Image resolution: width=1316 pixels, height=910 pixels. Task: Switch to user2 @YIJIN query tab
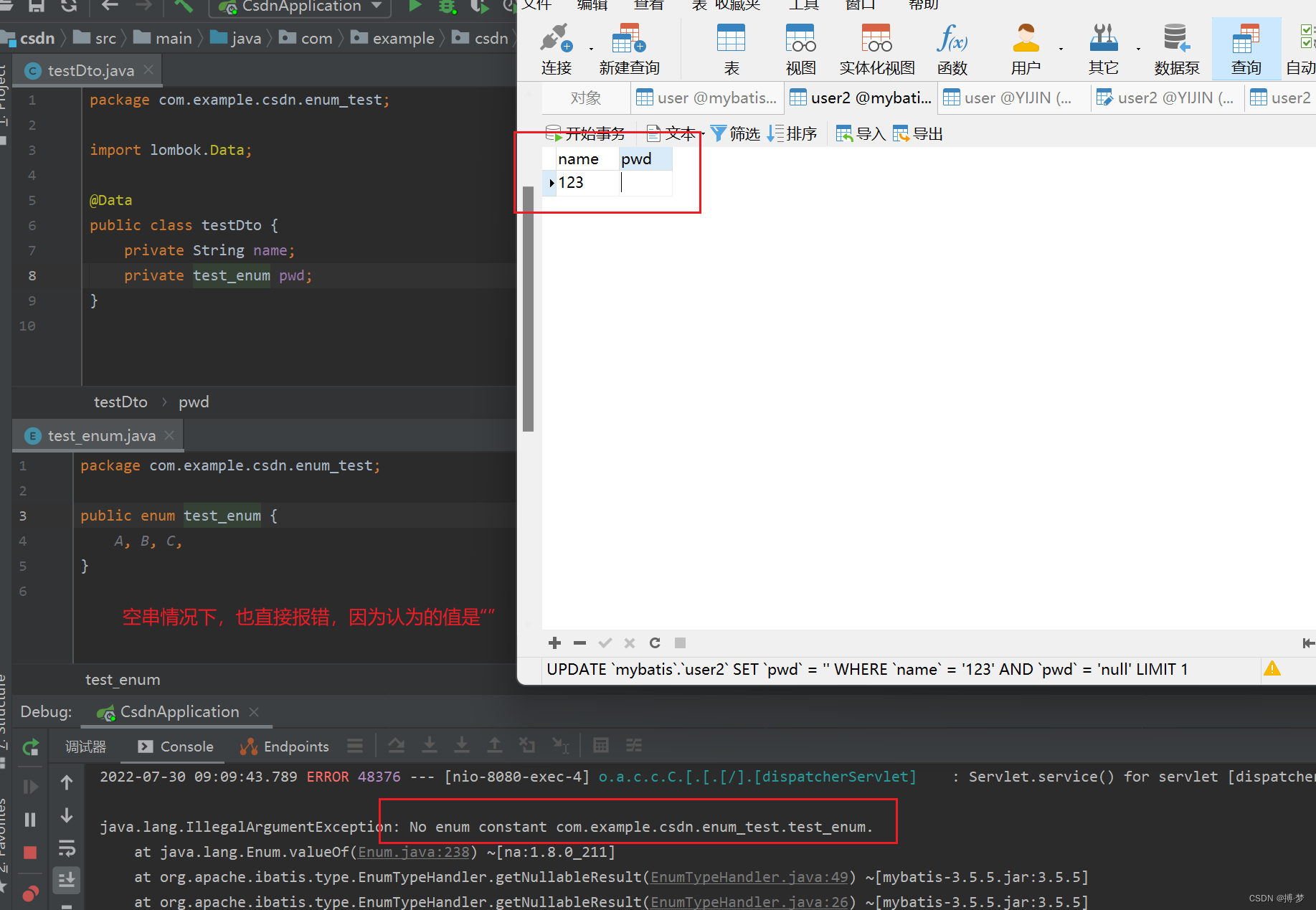click(x=1167, y=98)
